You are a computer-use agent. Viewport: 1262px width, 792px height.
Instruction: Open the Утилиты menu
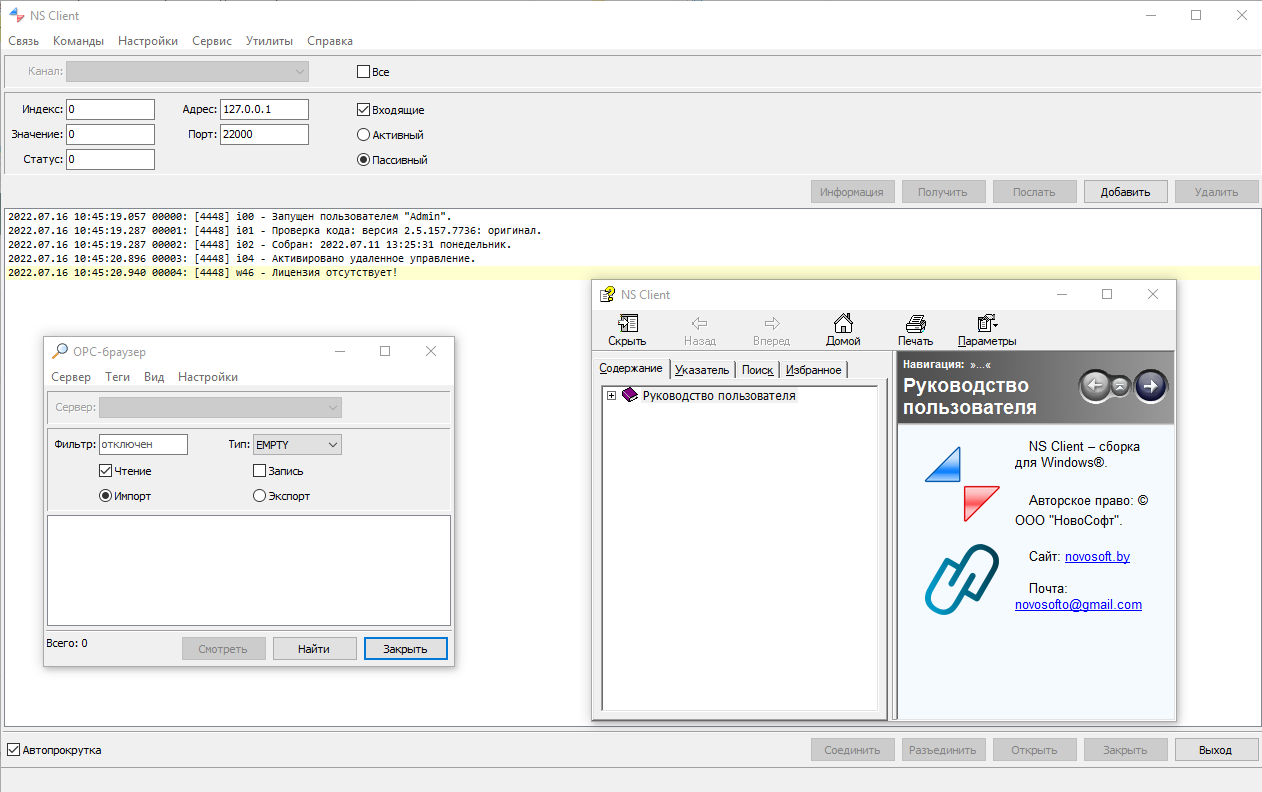pos(269,41)
